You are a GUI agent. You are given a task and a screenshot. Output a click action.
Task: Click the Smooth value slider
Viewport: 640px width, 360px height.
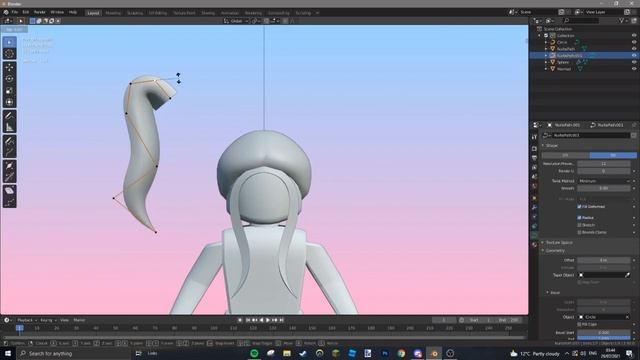click(x=604, y=188)
